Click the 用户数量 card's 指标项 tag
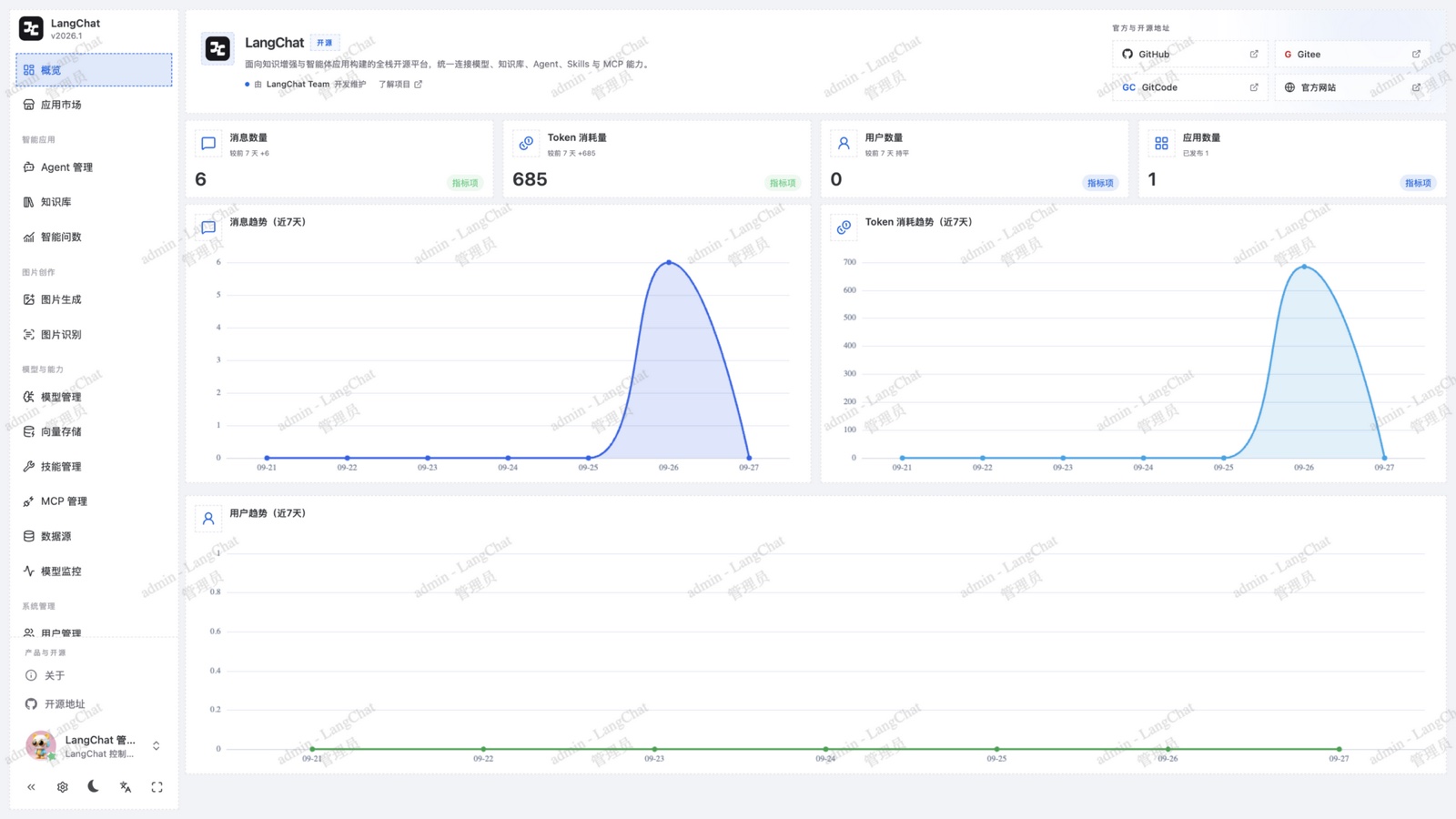This screenshot has width=1456, height=819. pos(1100,183)
